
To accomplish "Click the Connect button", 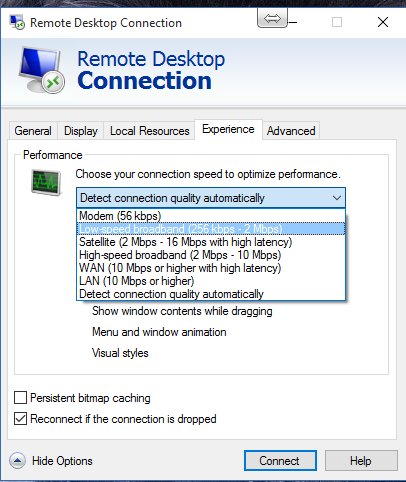I will point(280,461).
